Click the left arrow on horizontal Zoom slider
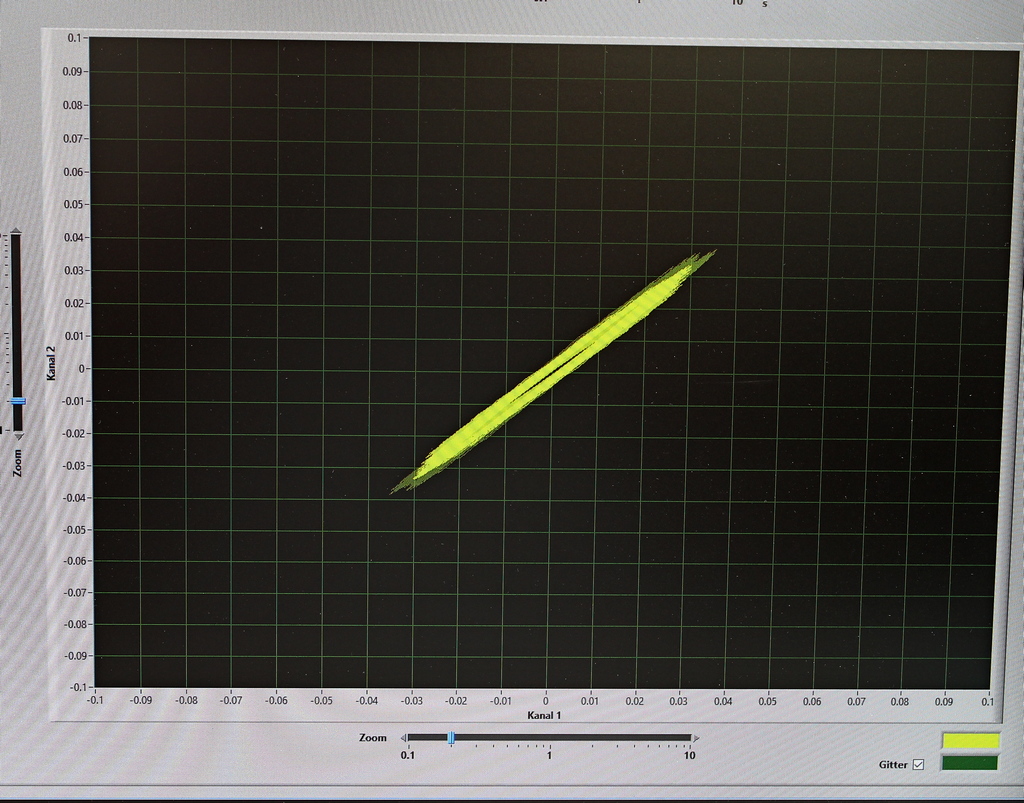 [x=404, y=738]
